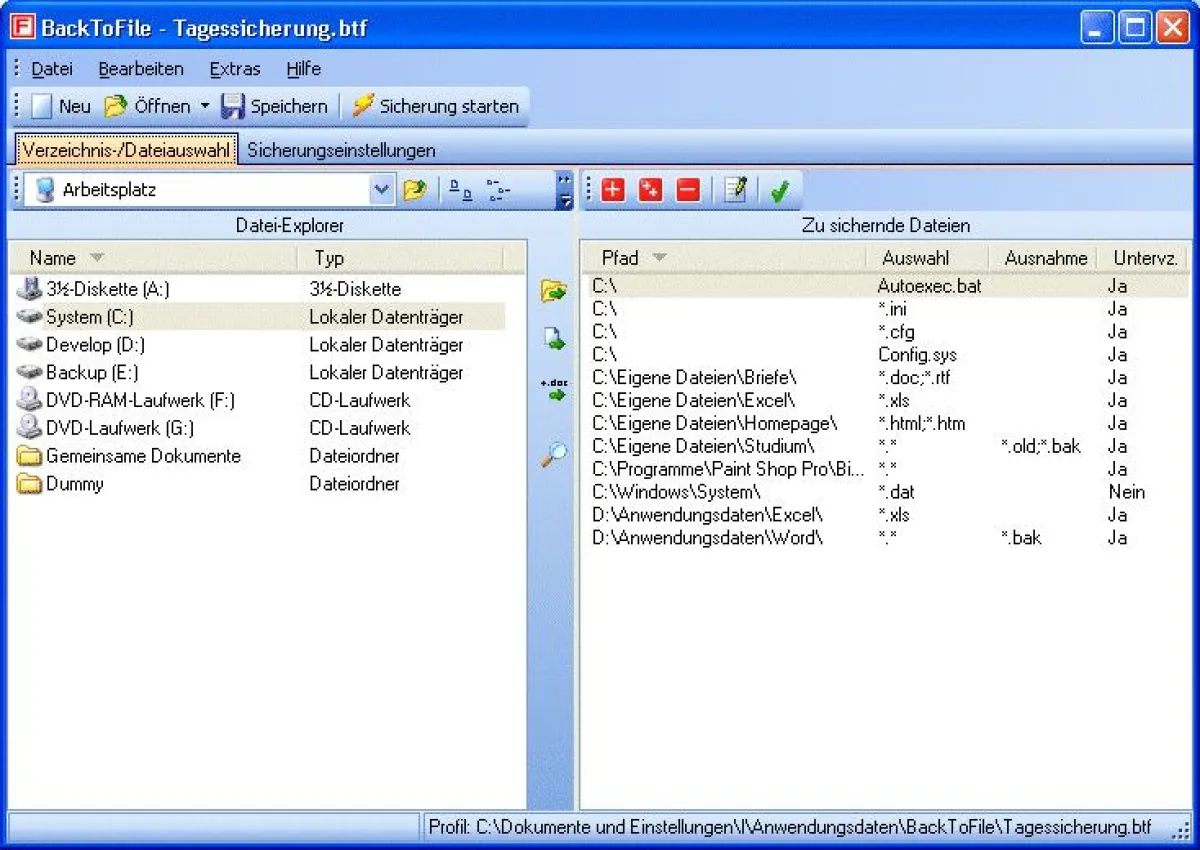Viewport: 1200px width, 850px height.
Task: Edit the selected backup entry pencil icon
Action: coord(737,189)
